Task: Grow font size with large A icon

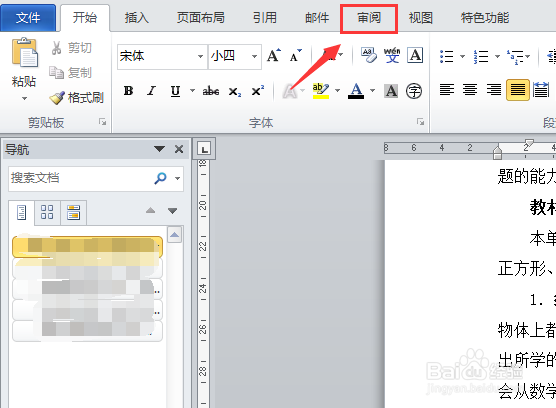Action: pyautogui.click(x=273, y=55)
